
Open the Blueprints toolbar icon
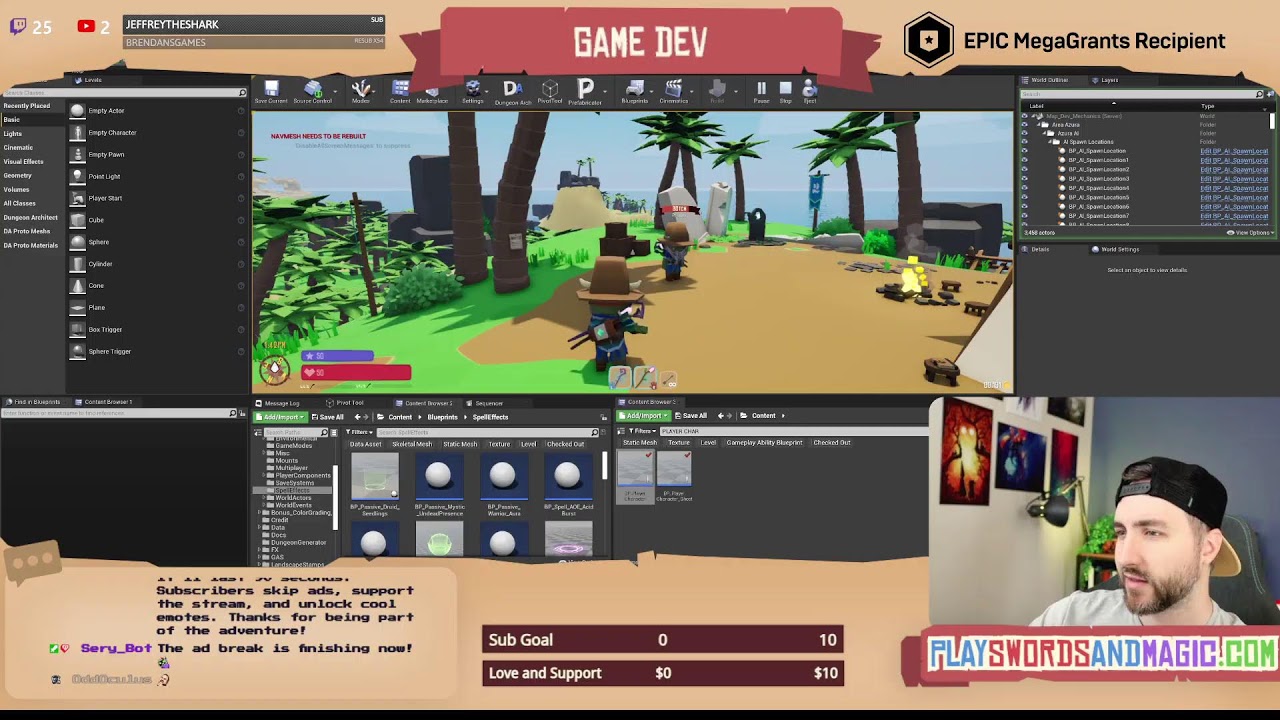point(635,92)
